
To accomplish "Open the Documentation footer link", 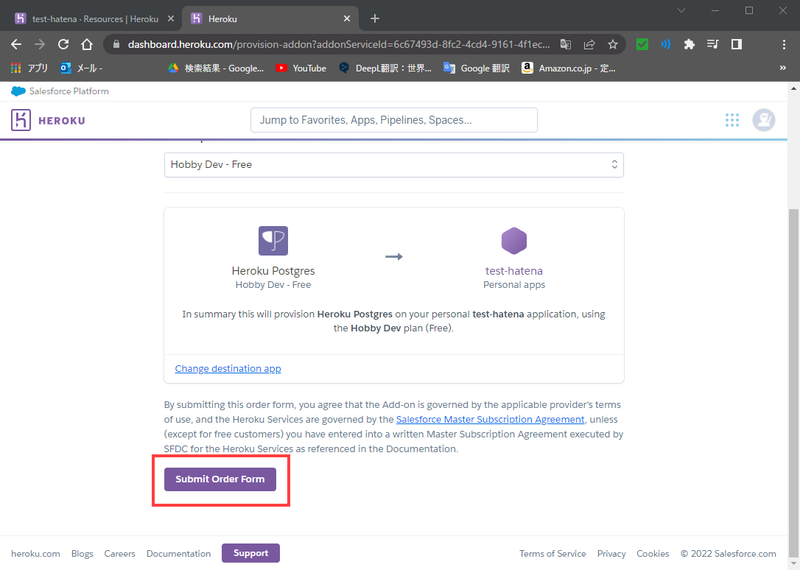I will click(x=178, y=554).
